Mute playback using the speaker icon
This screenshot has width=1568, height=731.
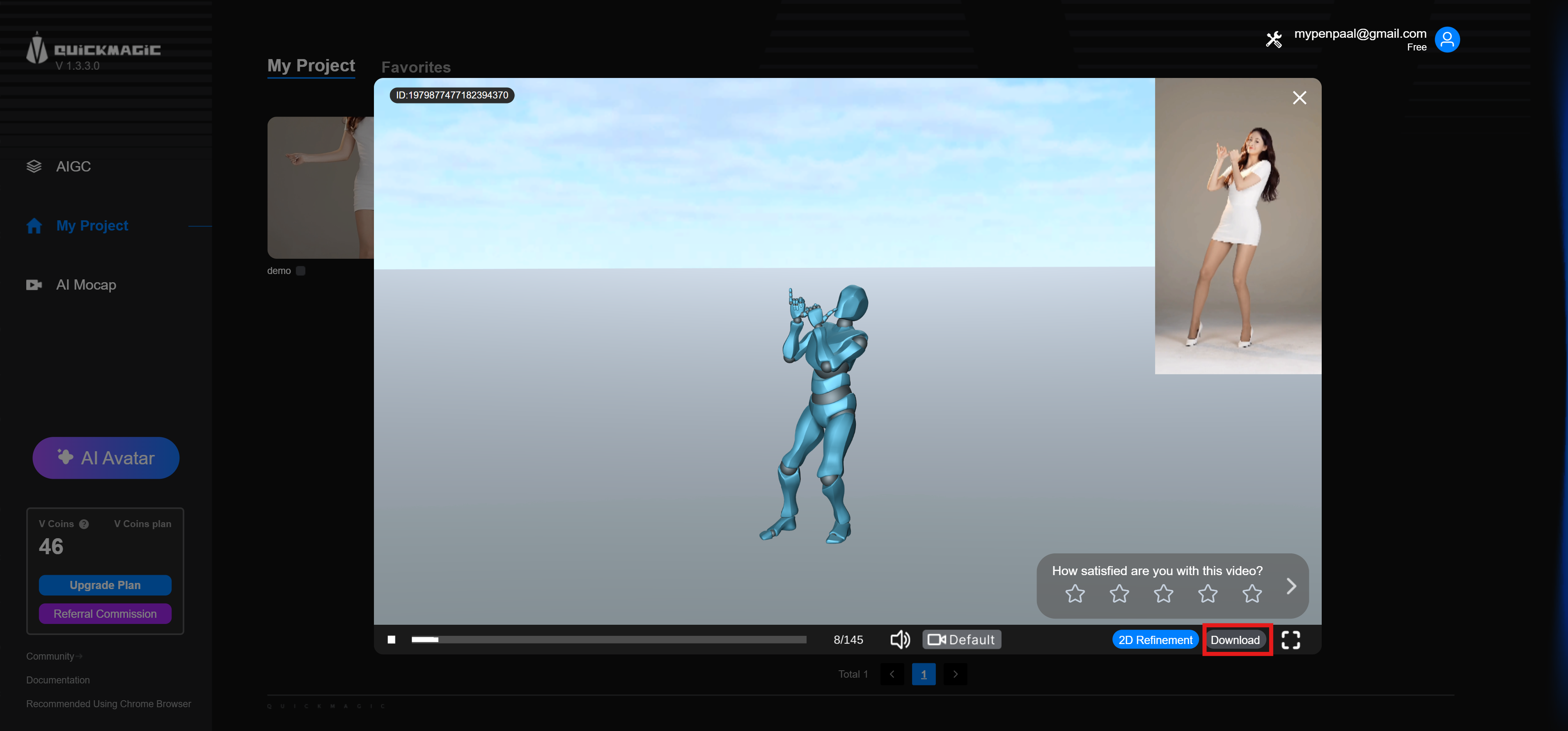900,639
